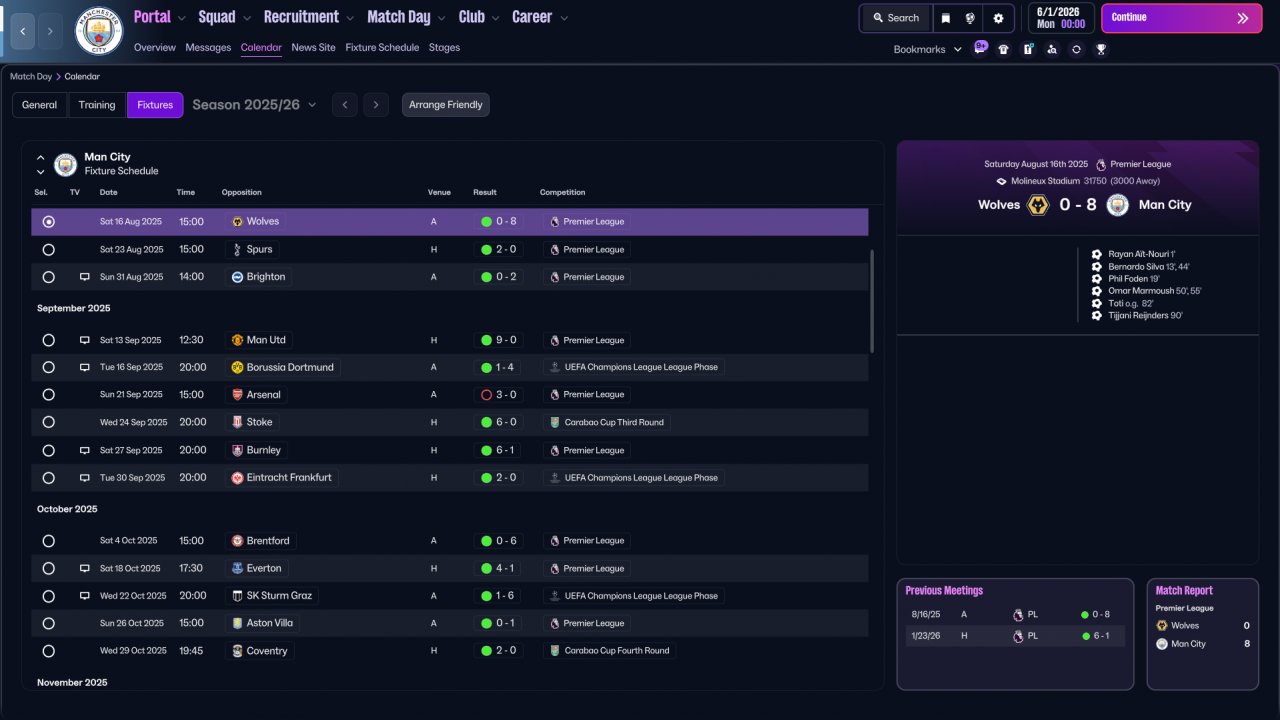This screenshot has width=1280, height=720.
Task: Open the Fixture Schedule subtab
Action: tap(382, 47)
